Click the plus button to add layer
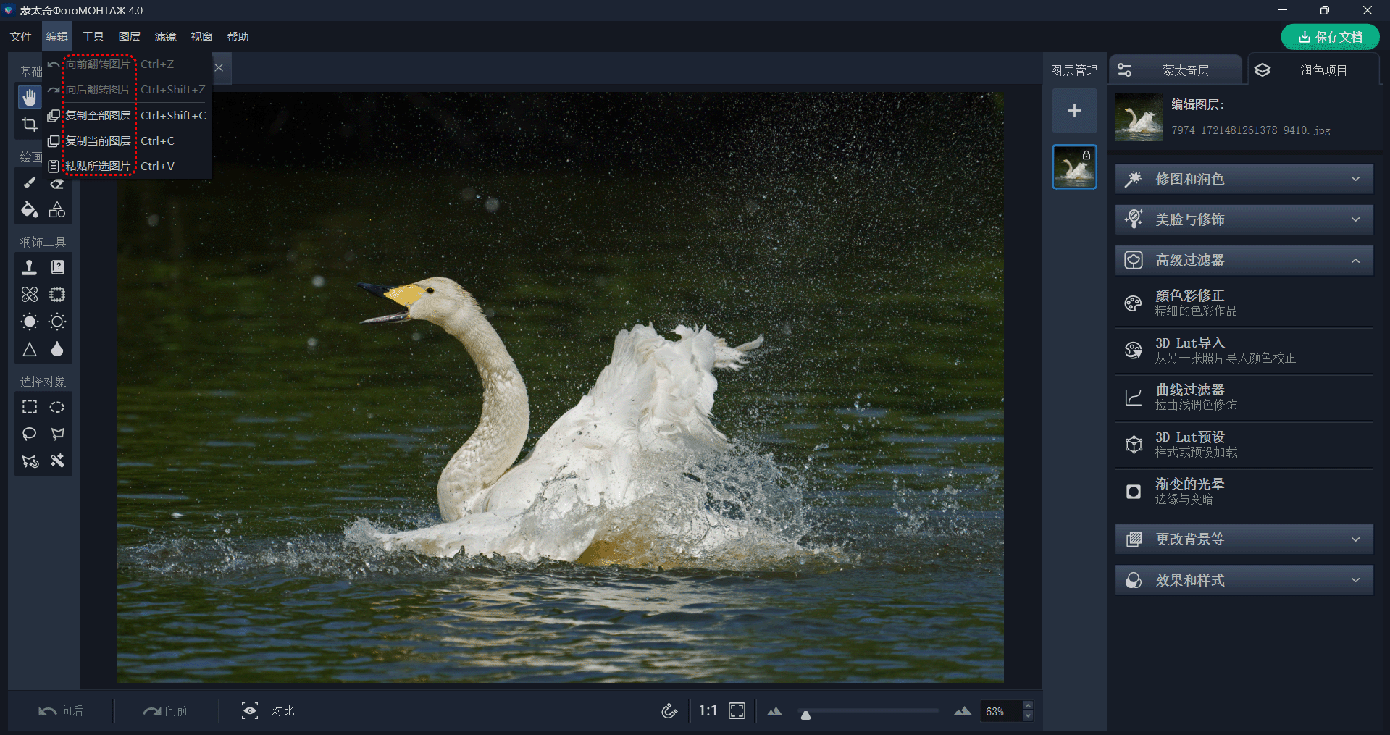This screenshot has width=1390, height=735. click(x=1074, y=110)
